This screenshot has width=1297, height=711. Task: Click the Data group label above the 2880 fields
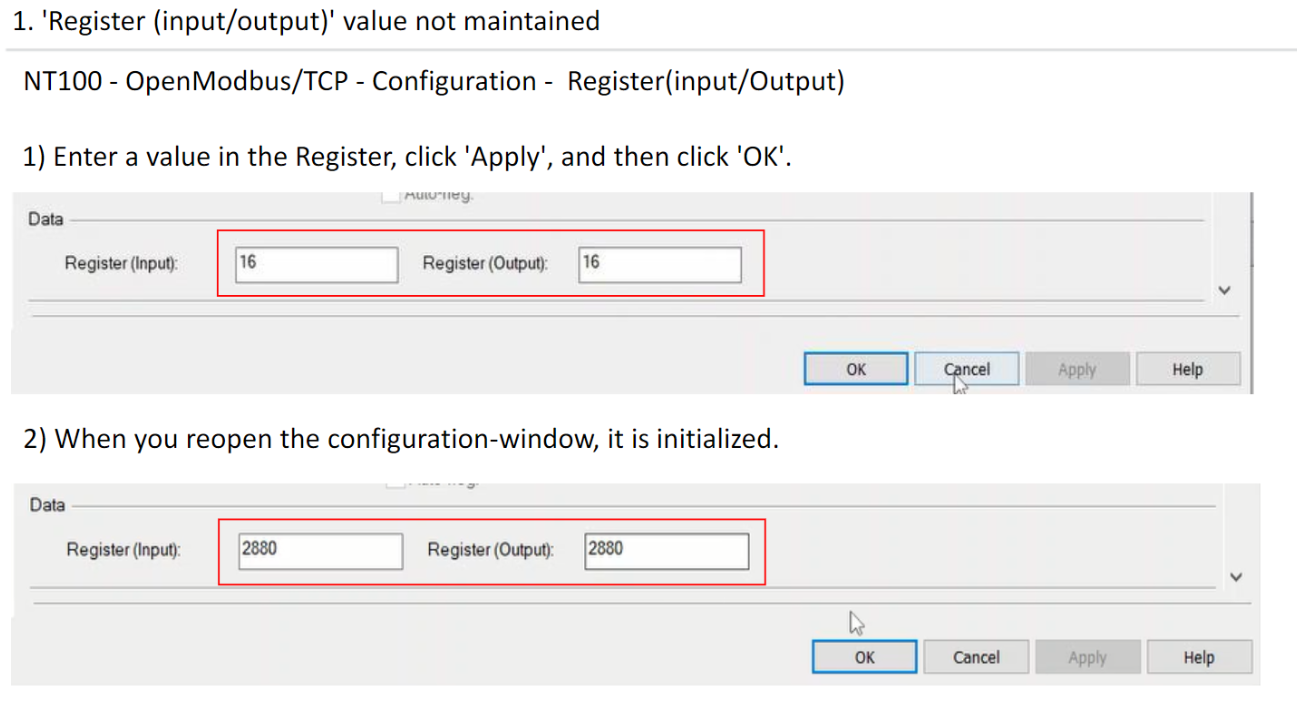click(47, 505)
